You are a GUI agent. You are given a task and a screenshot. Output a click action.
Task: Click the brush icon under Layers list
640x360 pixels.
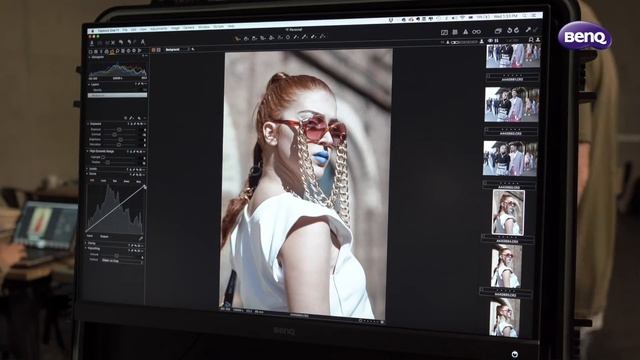coord(131,118)
